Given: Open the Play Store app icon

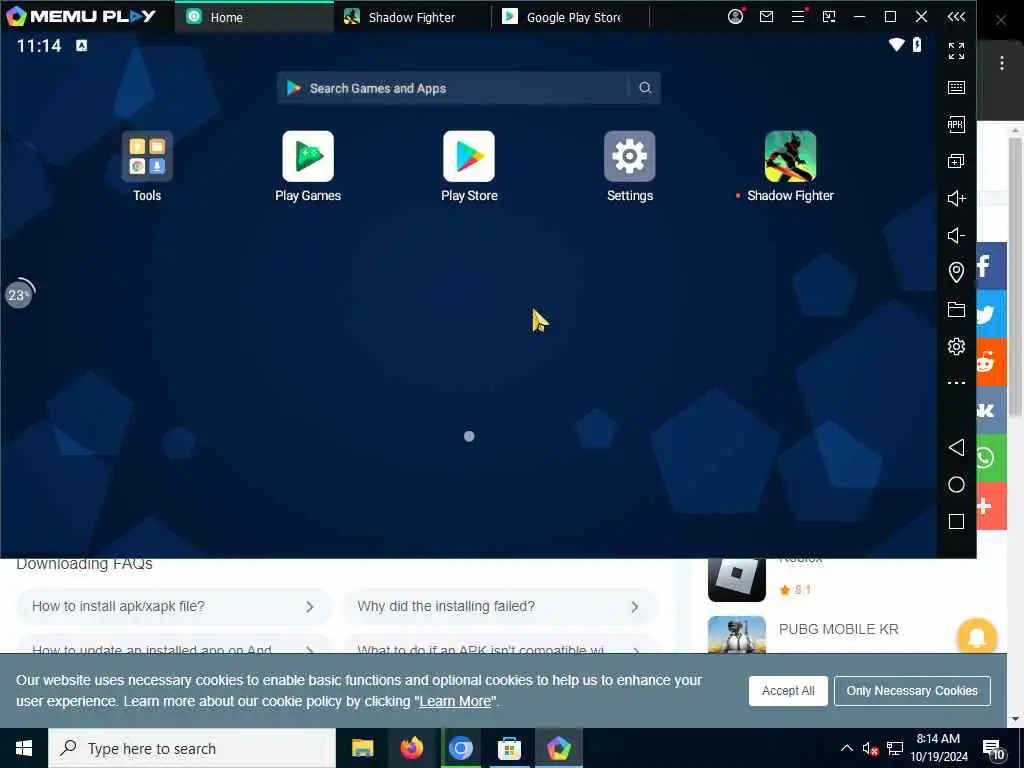Looking at the screenshot, I should pos(469,156).
